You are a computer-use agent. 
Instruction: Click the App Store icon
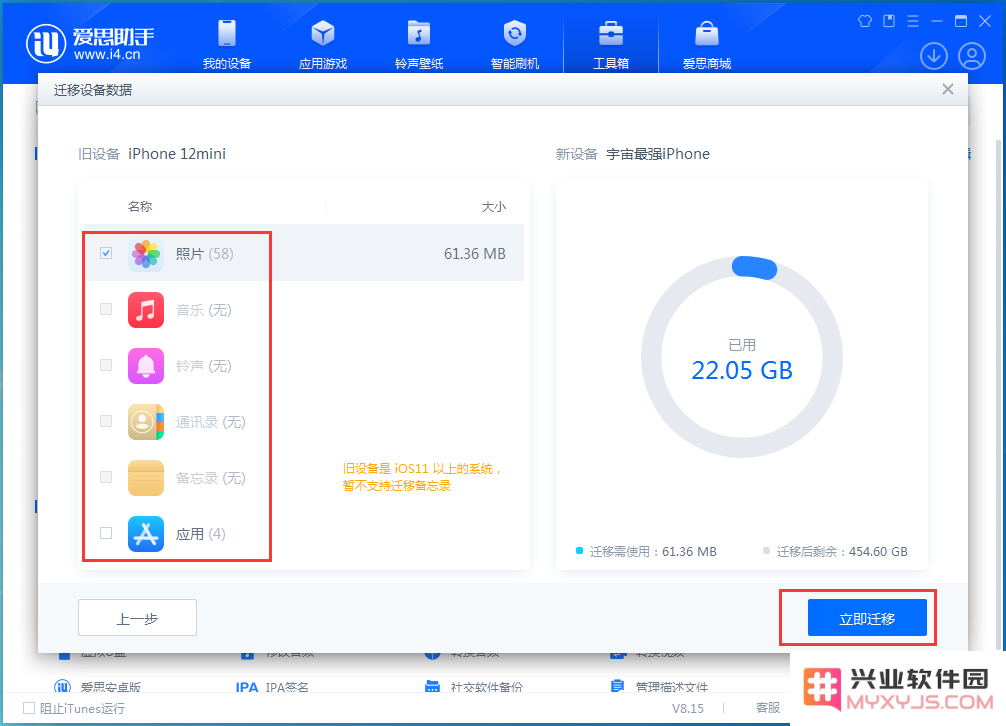click(146, 534)
